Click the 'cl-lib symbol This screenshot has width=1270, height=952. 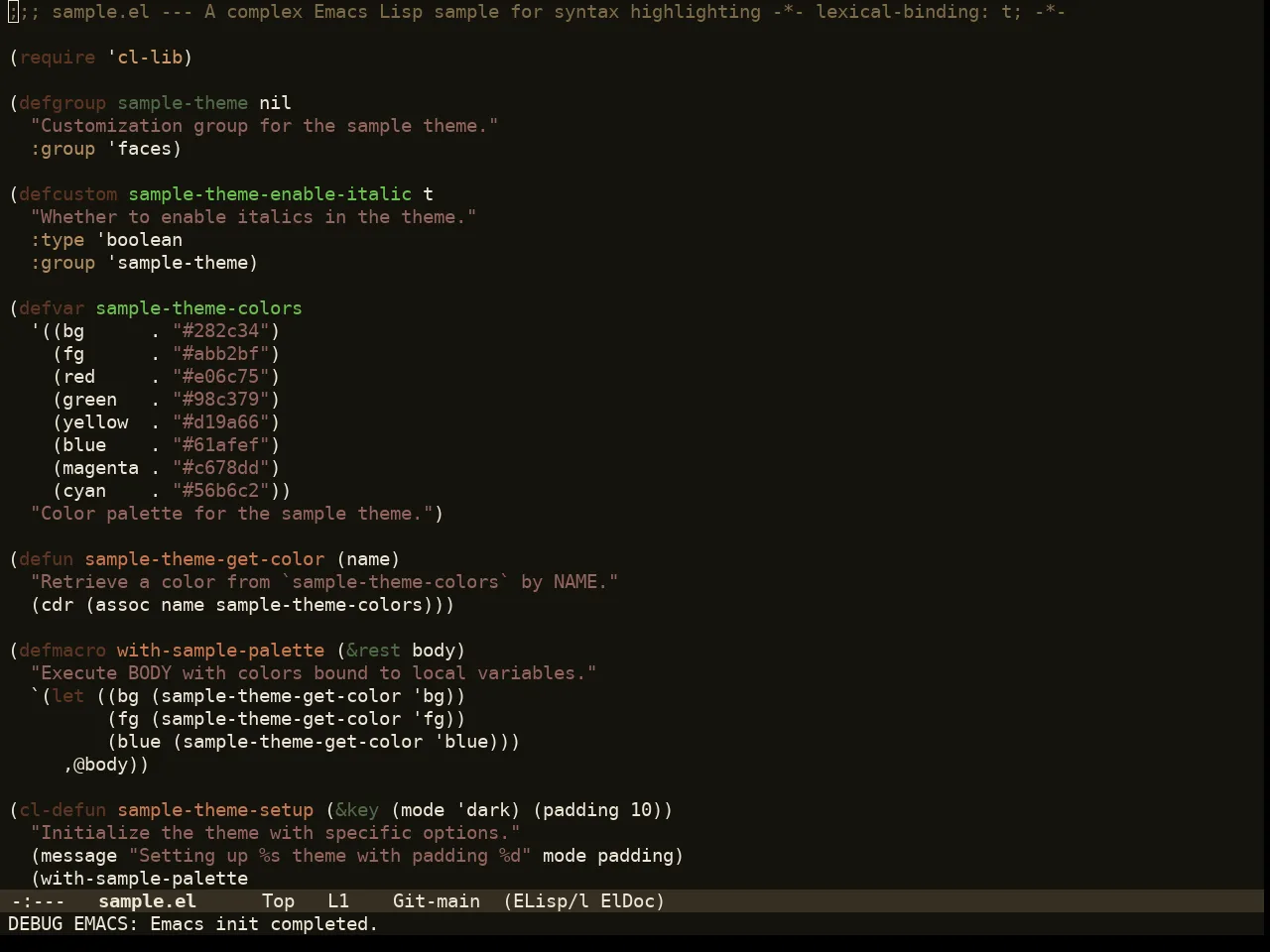(145, 58)
